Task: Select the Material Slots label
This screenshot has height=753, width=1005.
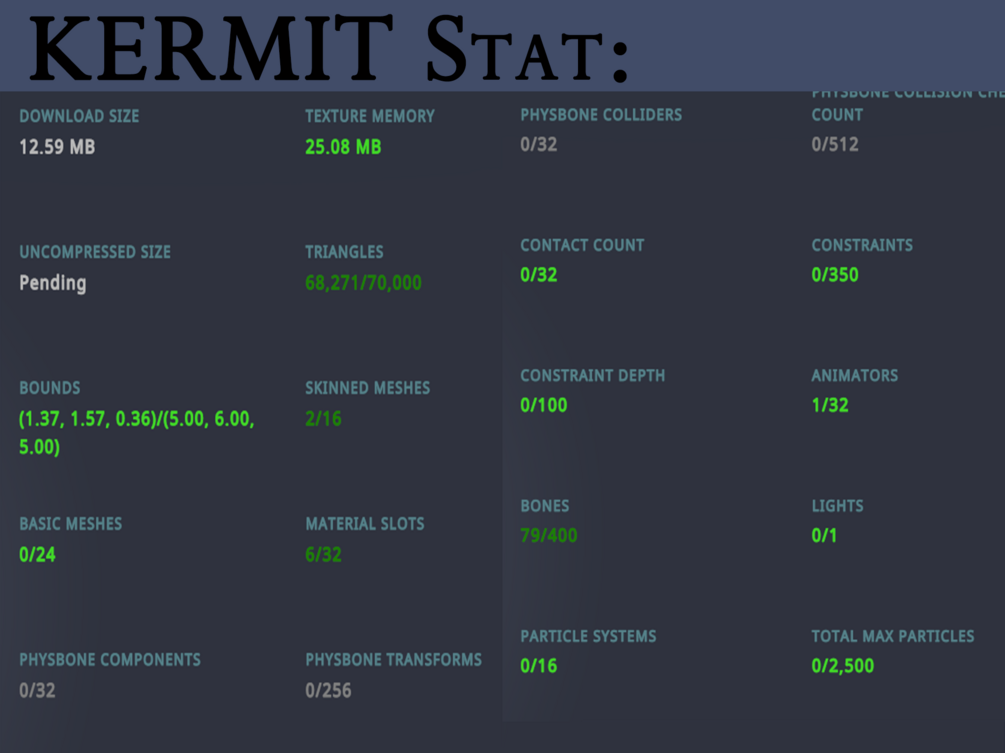Action: coord(365,524)
